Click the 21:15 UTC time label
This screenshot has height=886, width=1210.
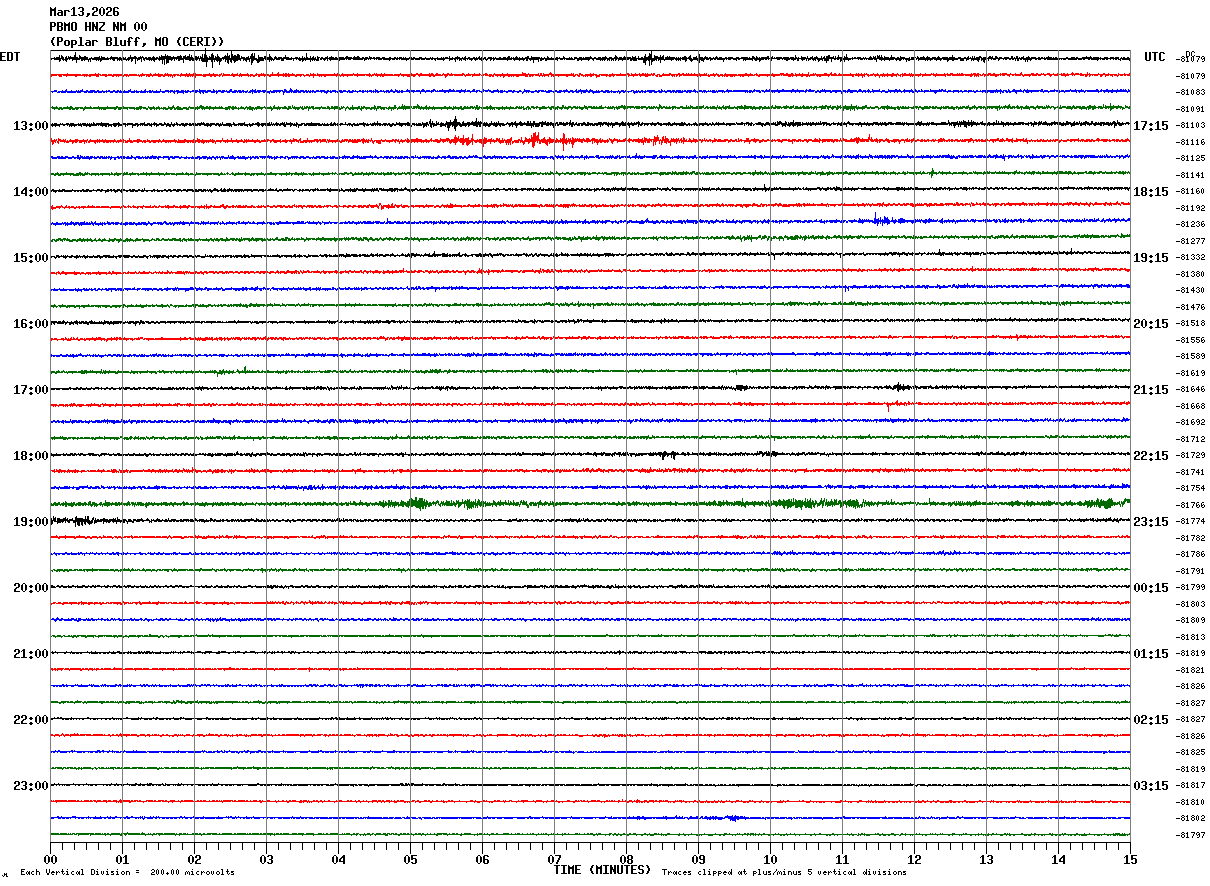pos(1151,390)
